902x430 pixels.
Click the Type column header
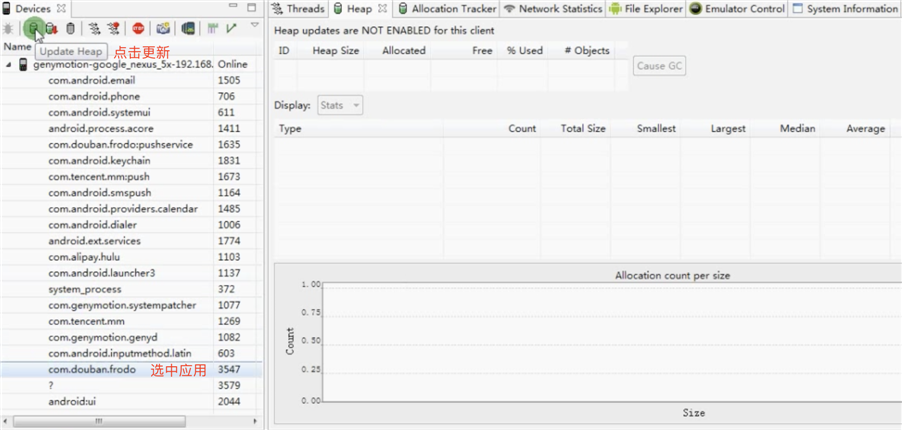point(359,128)
